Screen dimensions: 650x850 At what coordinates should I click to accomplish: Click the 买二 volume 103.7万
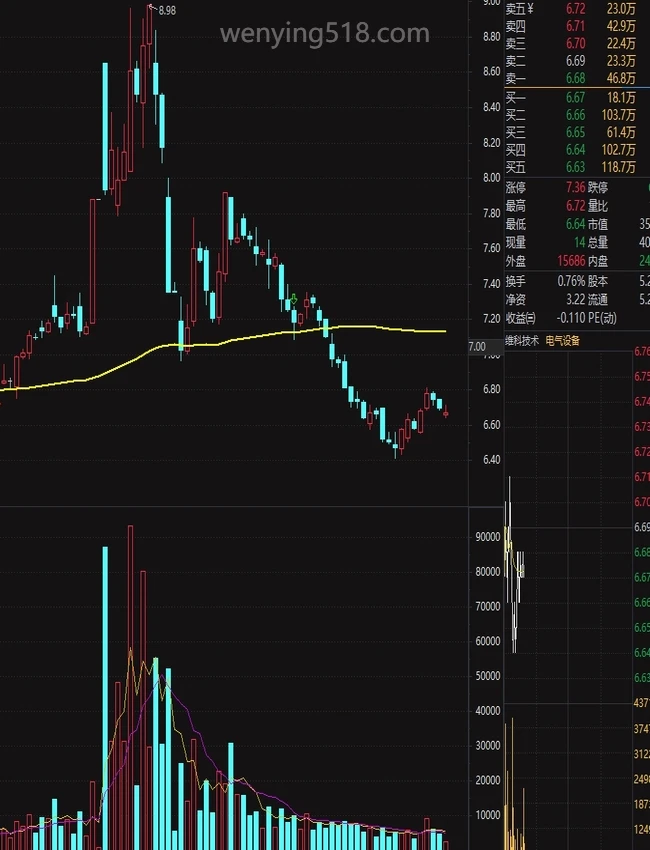(620, 114)
